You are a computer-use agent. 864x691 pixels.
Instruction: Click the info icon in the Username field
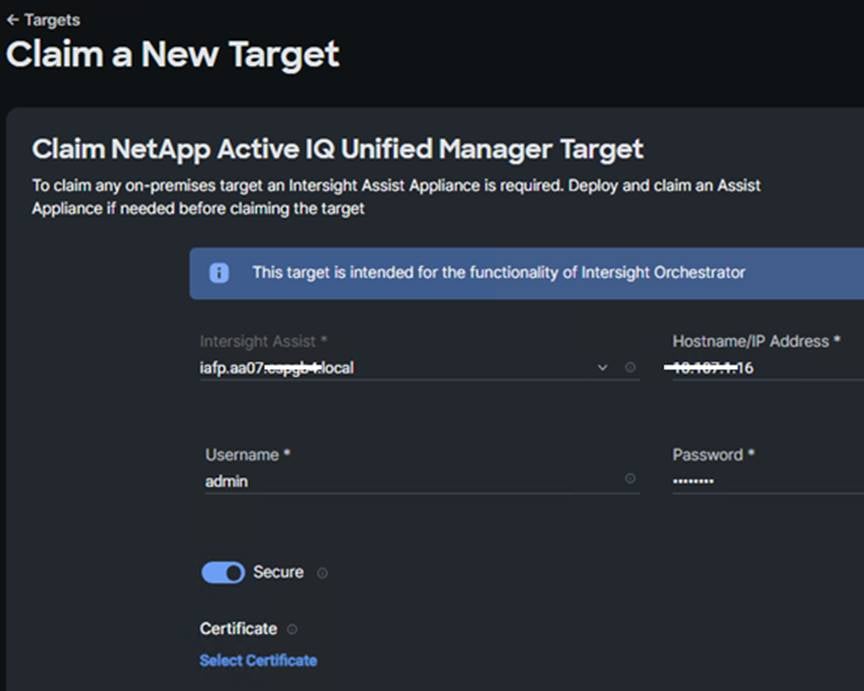coord(630,478)
